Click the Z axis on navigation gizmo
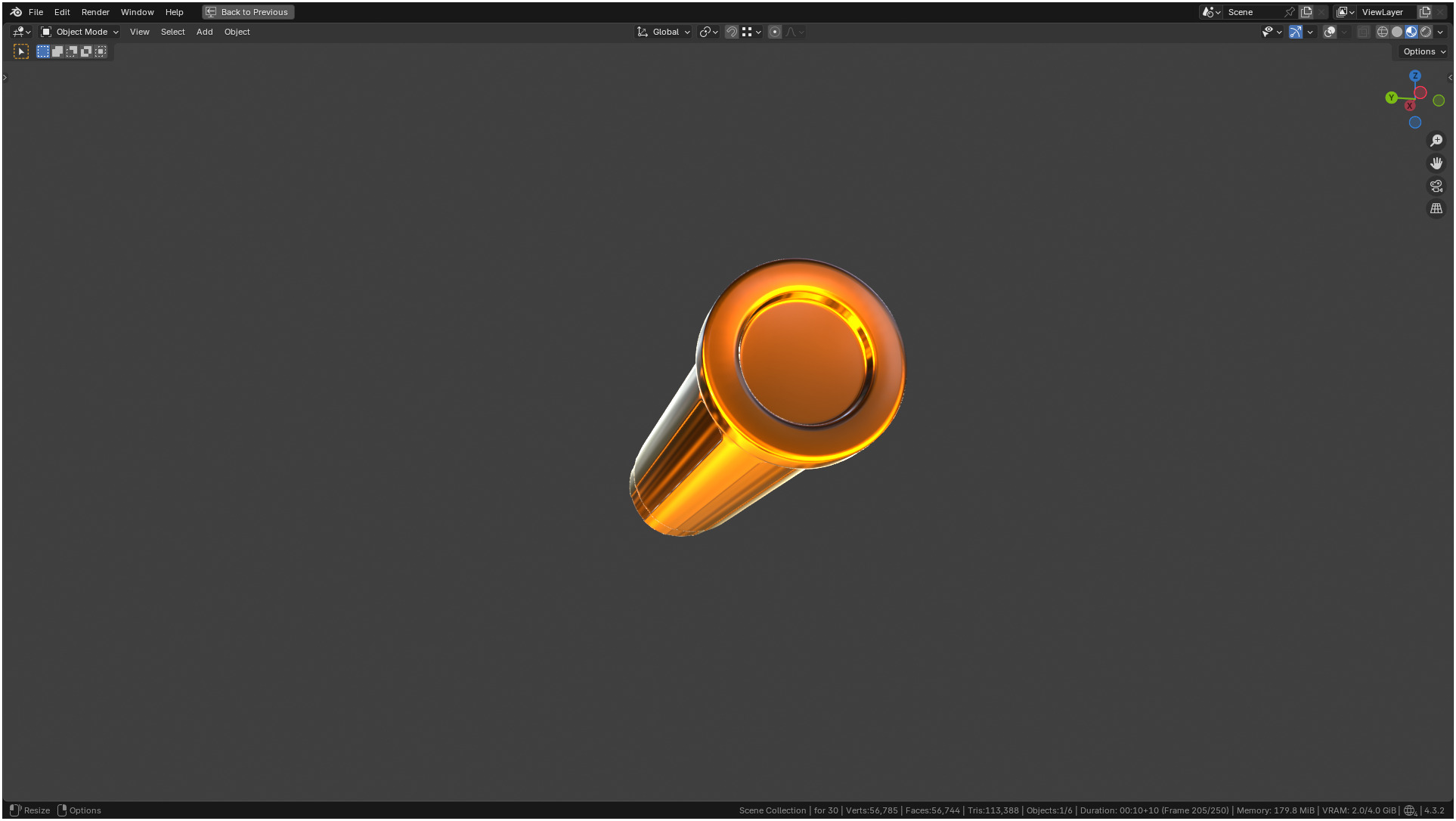 pyautogui.click(x=1415, y=76)
